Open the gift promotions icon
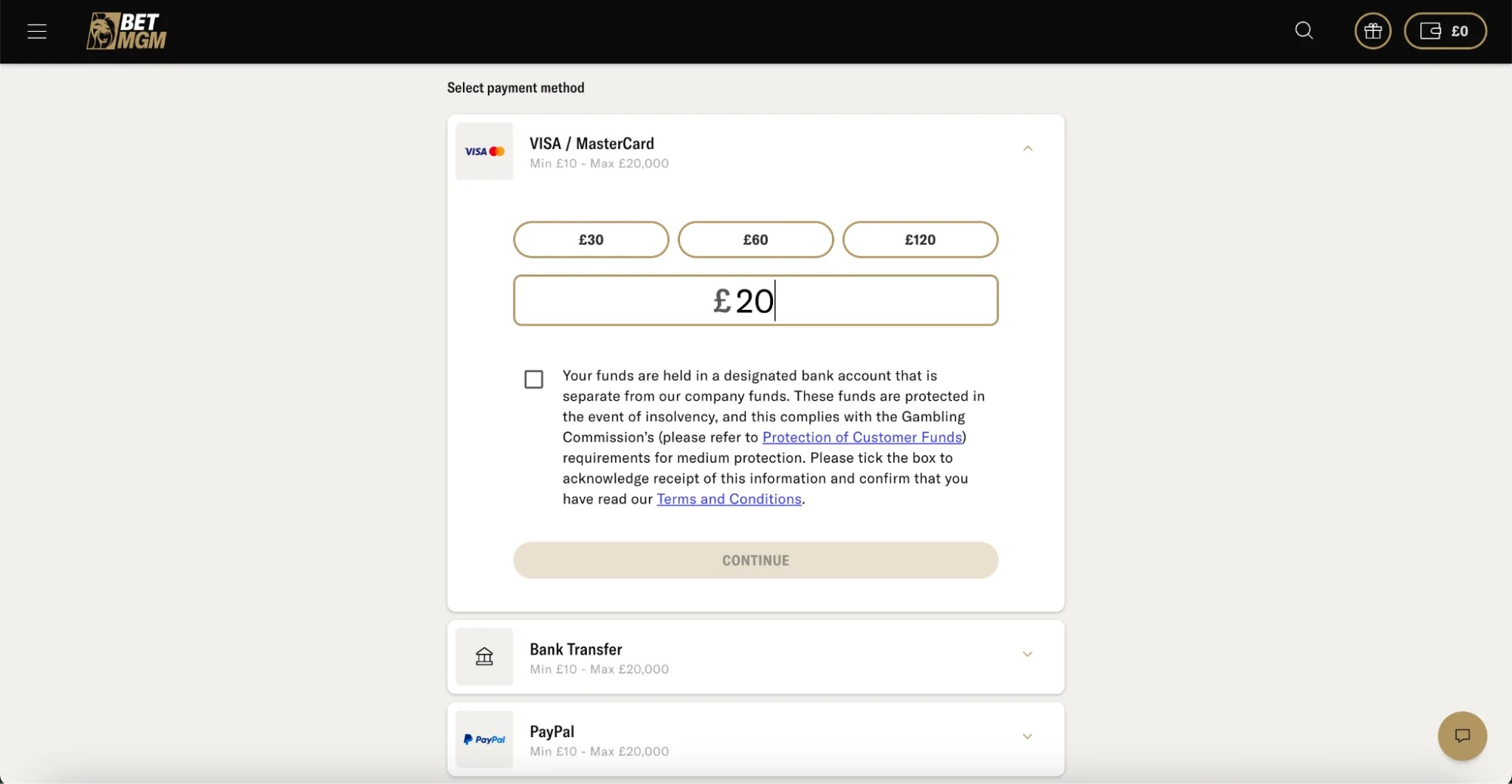 pyautogui.click(x=1372, y=31)
